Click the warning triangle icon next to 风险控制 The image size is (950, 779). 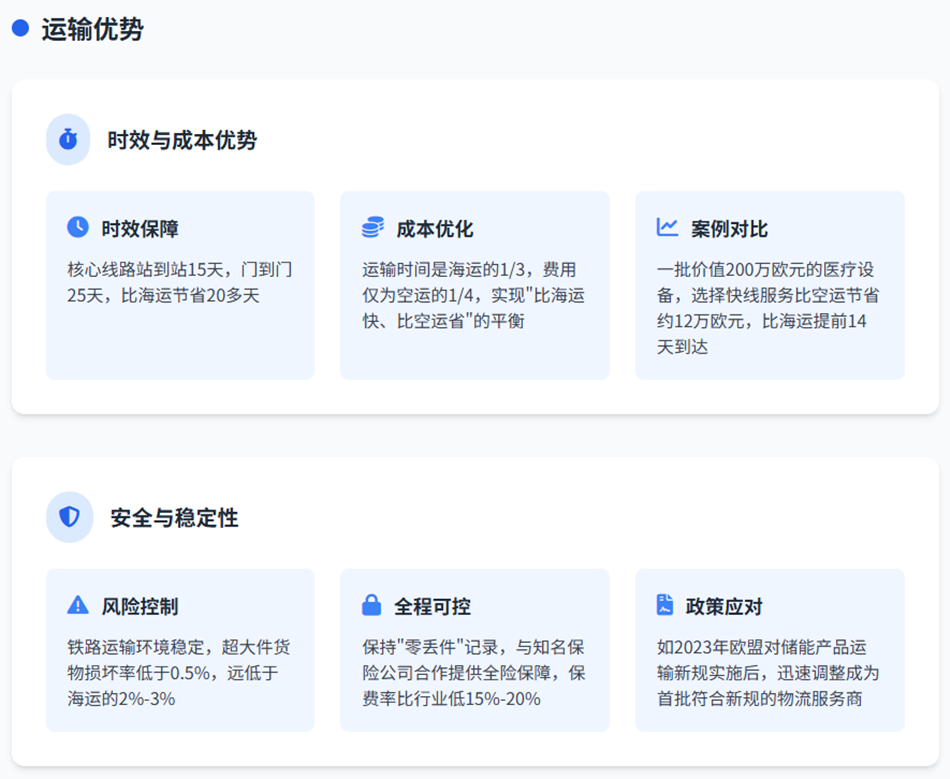coord(78,605)
